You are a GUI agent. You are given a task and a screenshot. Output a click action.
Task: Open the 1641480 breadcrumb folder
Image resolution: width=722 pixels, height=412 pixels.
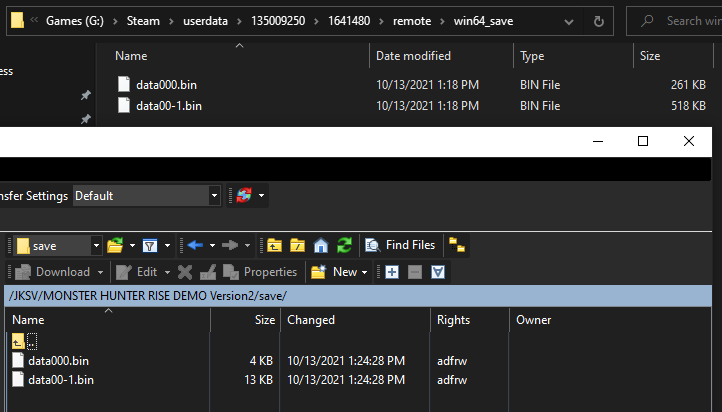point(349,21)
